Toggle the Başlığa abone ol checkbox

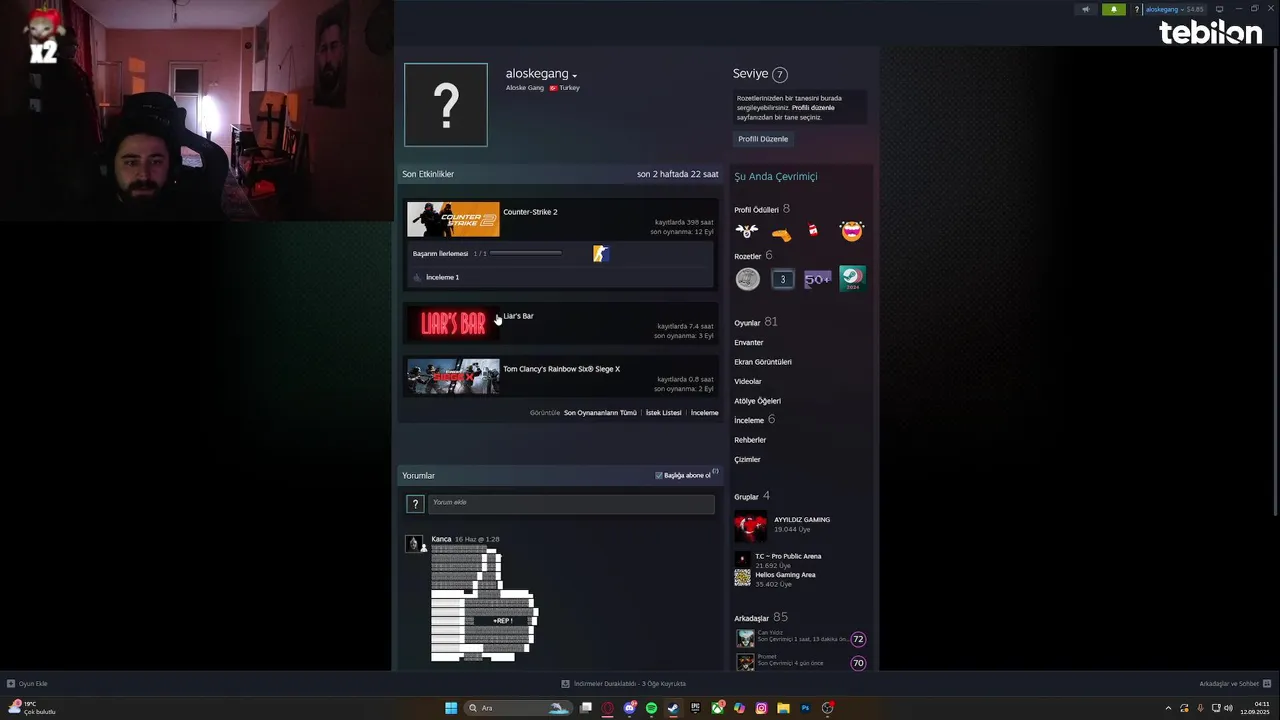659,476
